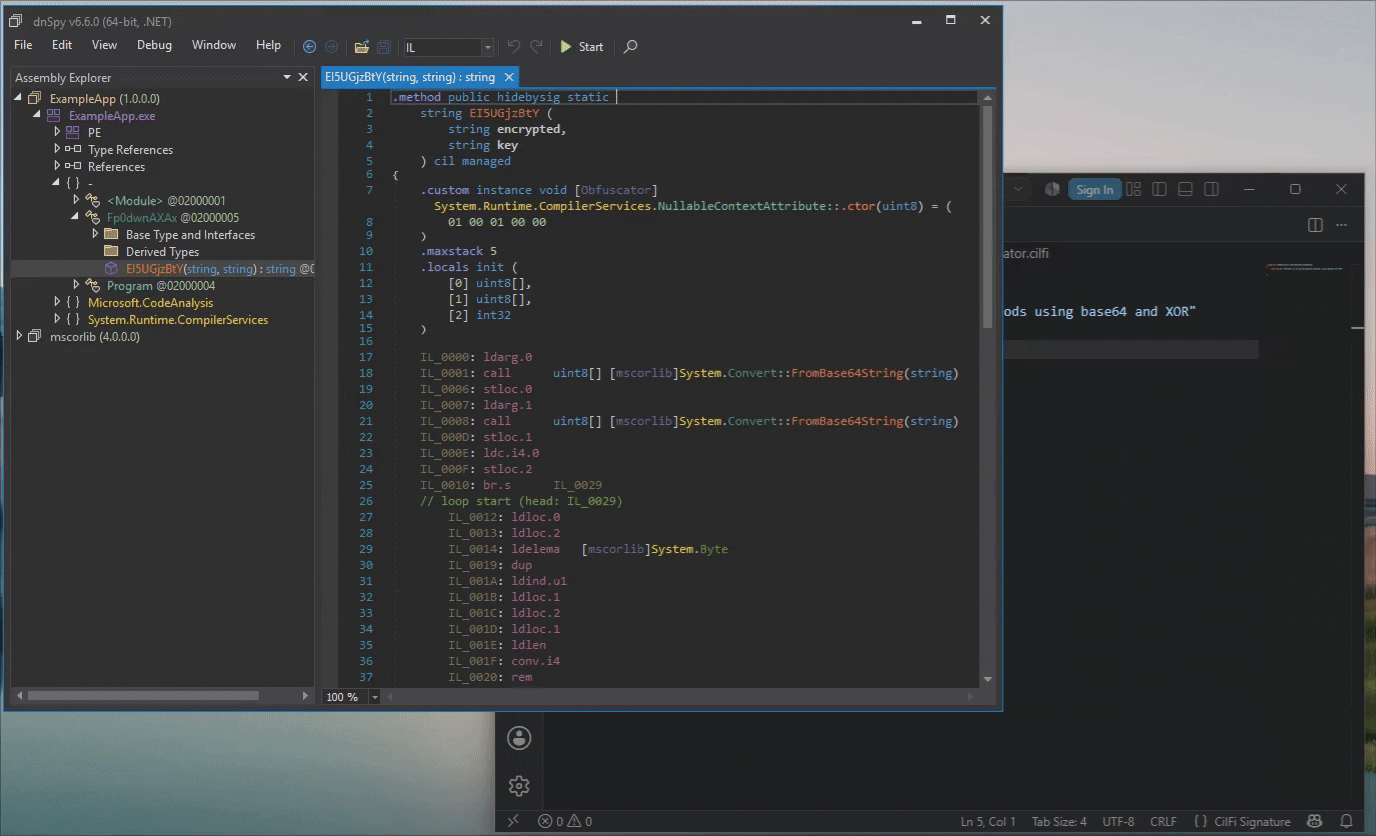Expand the References node
Viewport: 1376px width, 836px height.
(x=57, y=167)
